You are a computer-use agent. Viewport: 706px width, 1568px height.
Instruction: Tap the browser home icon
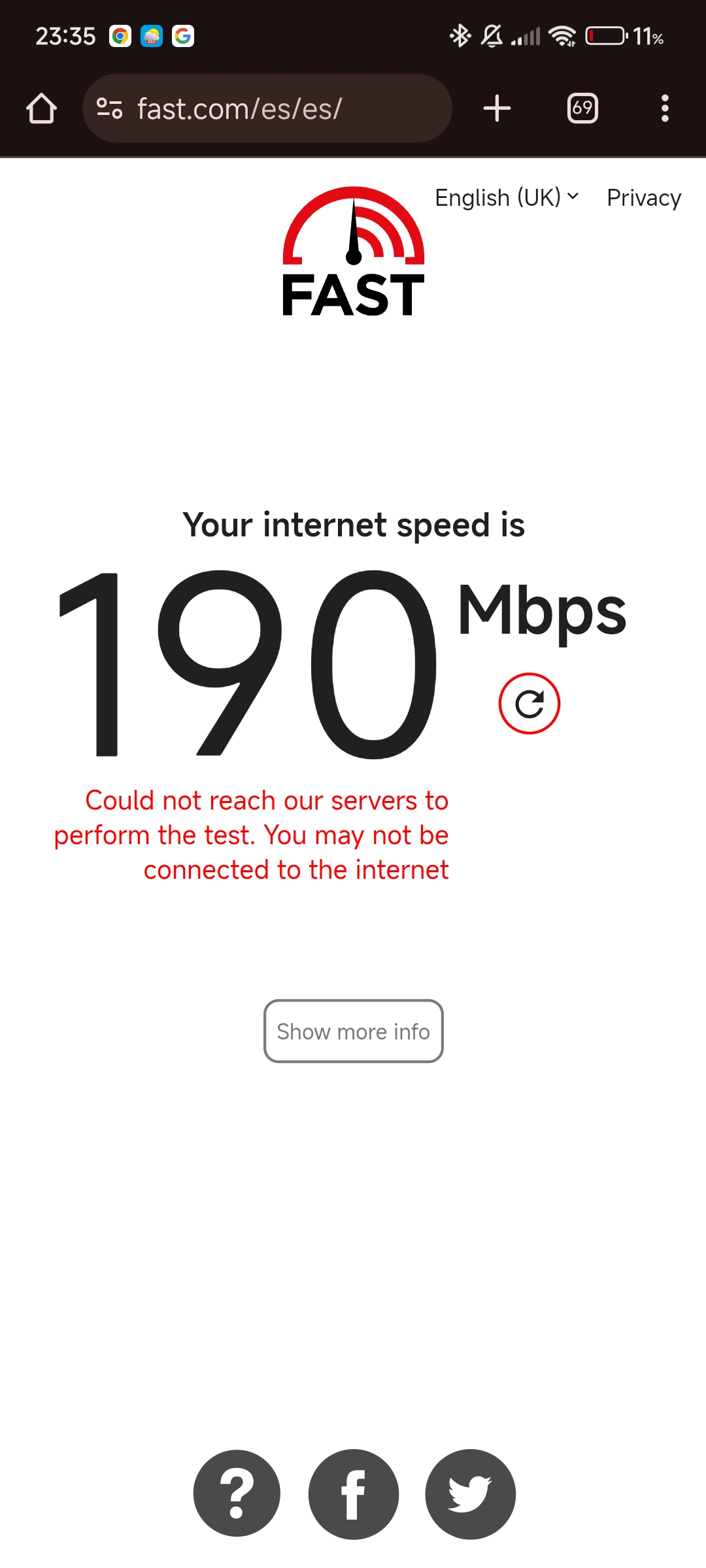[41, 108]
